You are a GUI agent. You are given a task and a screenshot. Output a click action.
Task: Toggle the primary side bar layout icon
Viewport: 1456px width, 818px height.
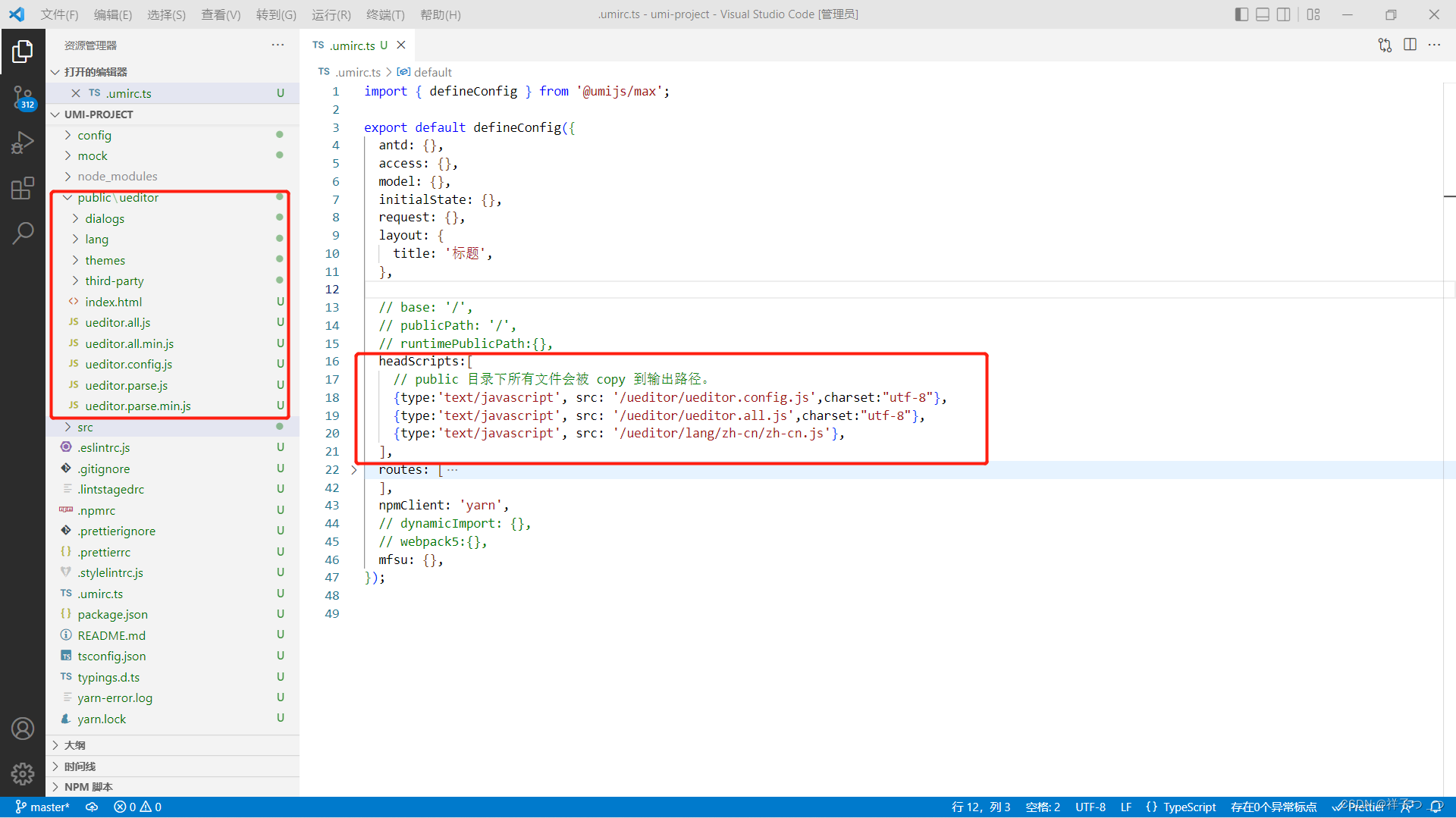click(x=1241, y=14)
